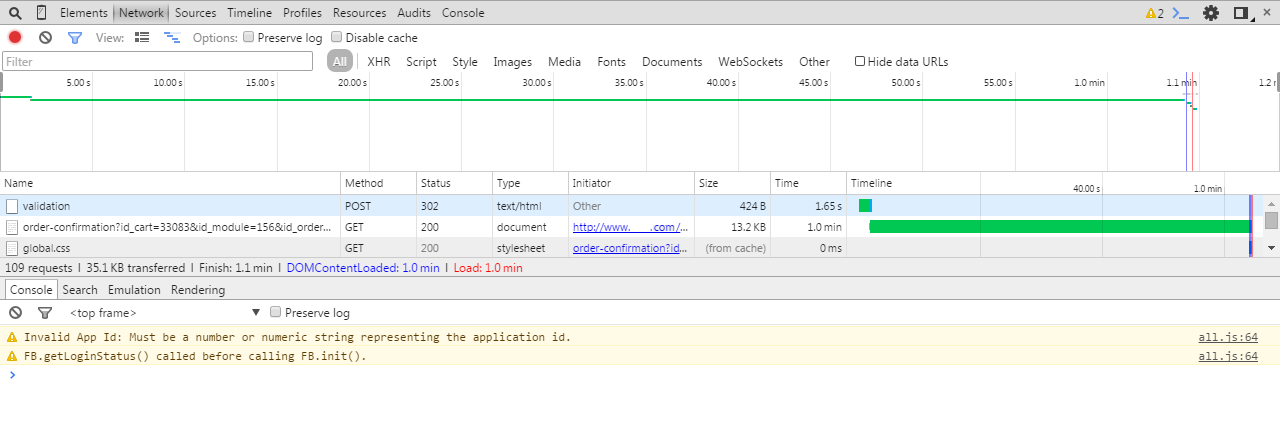Image resolution: width=1280 pixels, height=424 pixels.
Task: Click the request list scrollbar down arrow
Action: pyautogui.click(x=1271, y=247)
